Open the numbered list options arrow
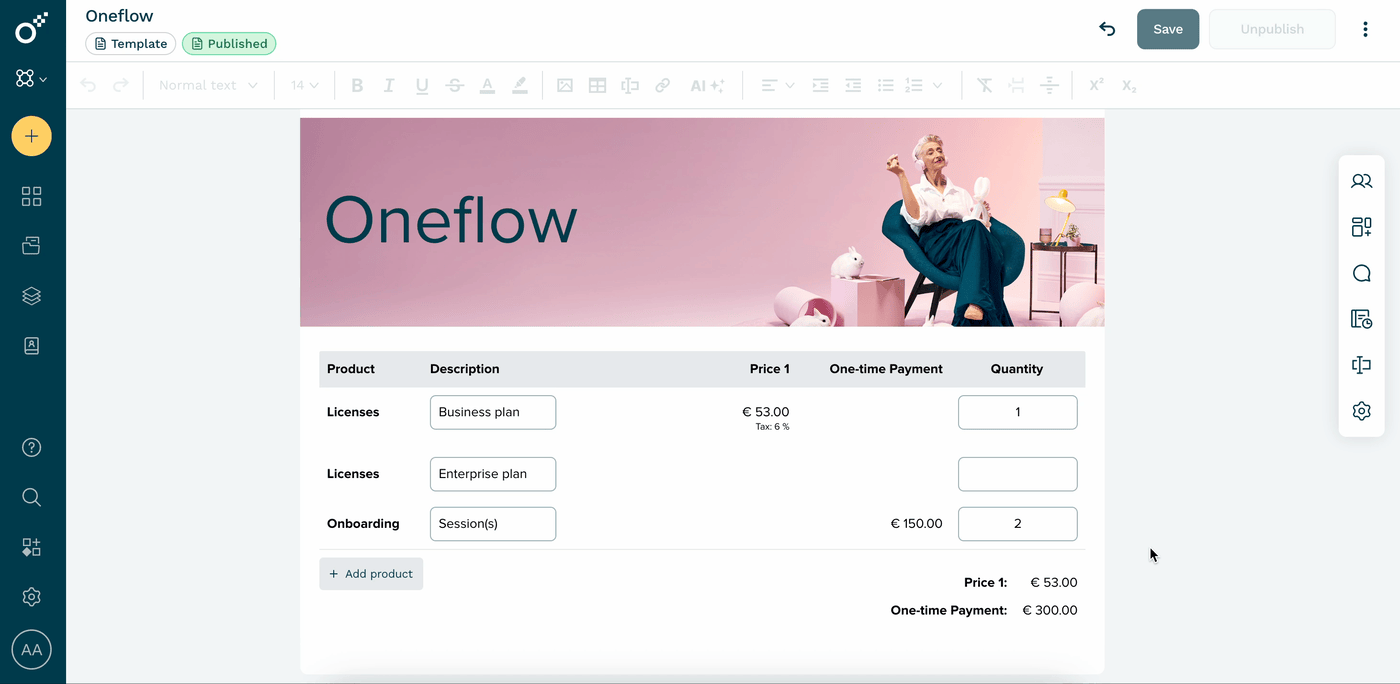This screenshot has width=1400, height=684. [937, 86]
